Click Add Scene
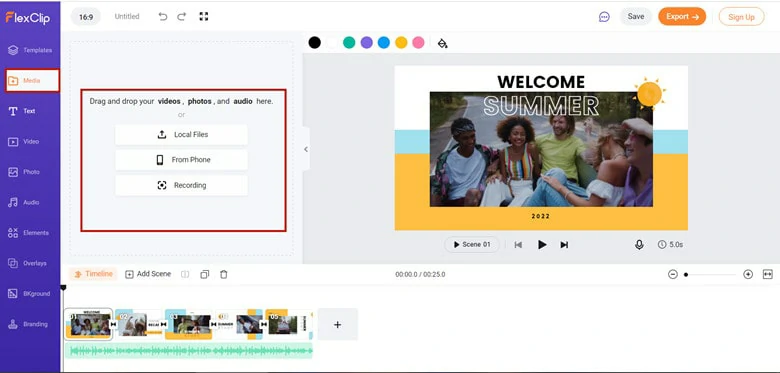 pos(148,274)
